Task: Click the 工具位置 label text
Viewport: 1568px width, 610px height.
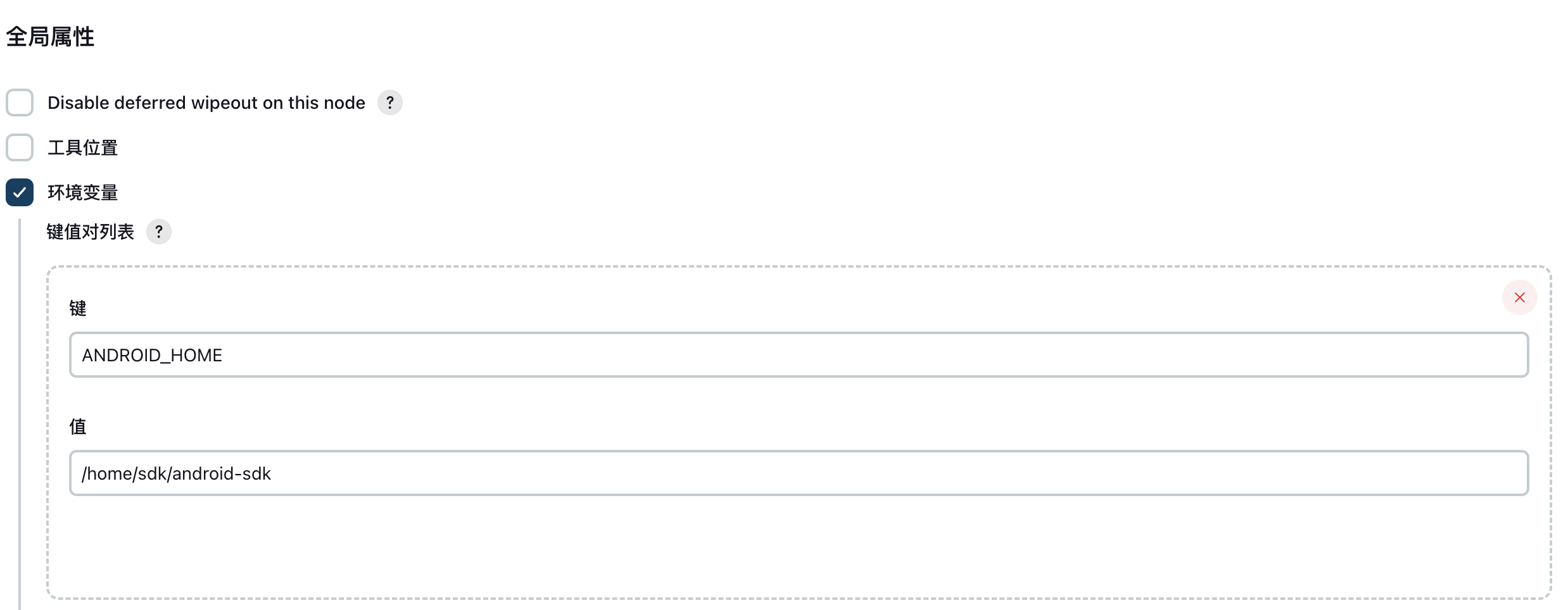Action: click(x=82, y=148)
